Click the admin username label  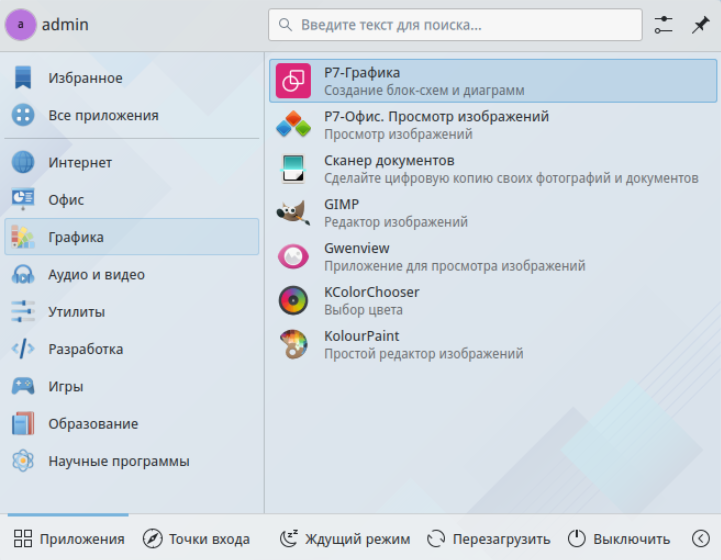pyautogui.click(x=65, y=24)
